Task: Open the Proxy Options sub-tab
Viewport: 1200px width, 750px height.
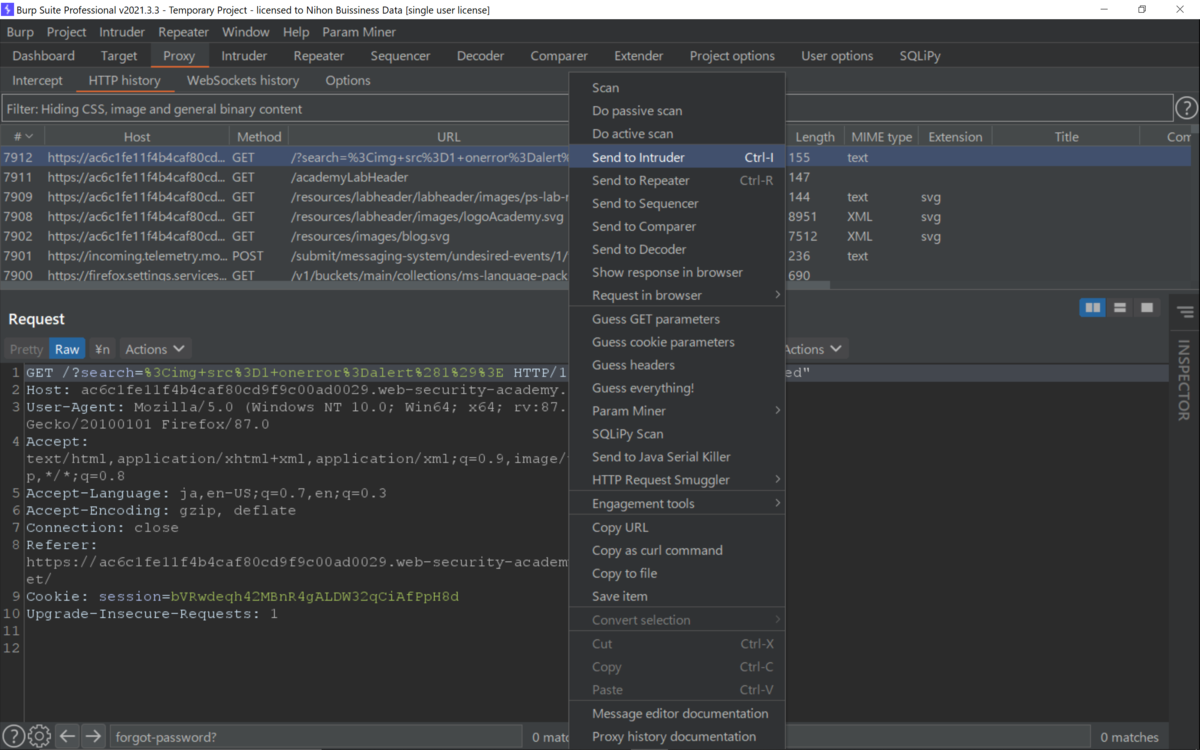Action: [348, 80]
